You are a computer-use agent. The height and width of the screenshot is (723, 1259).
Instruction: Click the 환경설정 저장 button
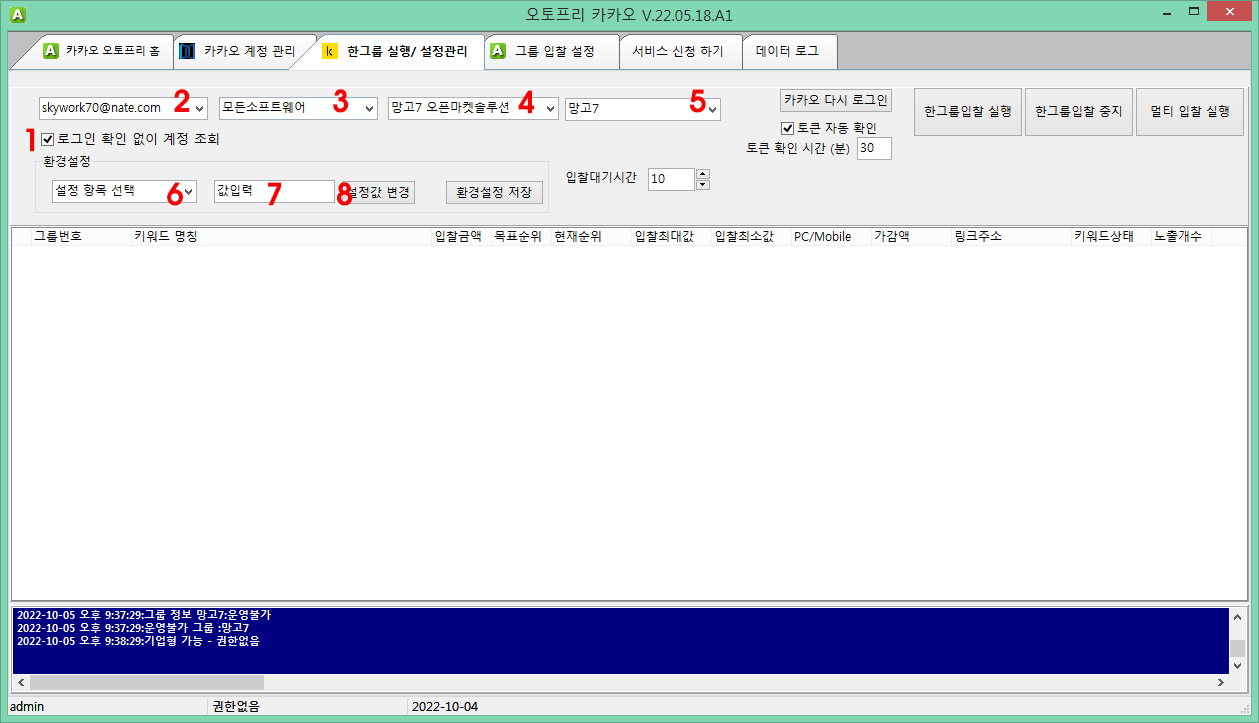click(x=492, y=192)
